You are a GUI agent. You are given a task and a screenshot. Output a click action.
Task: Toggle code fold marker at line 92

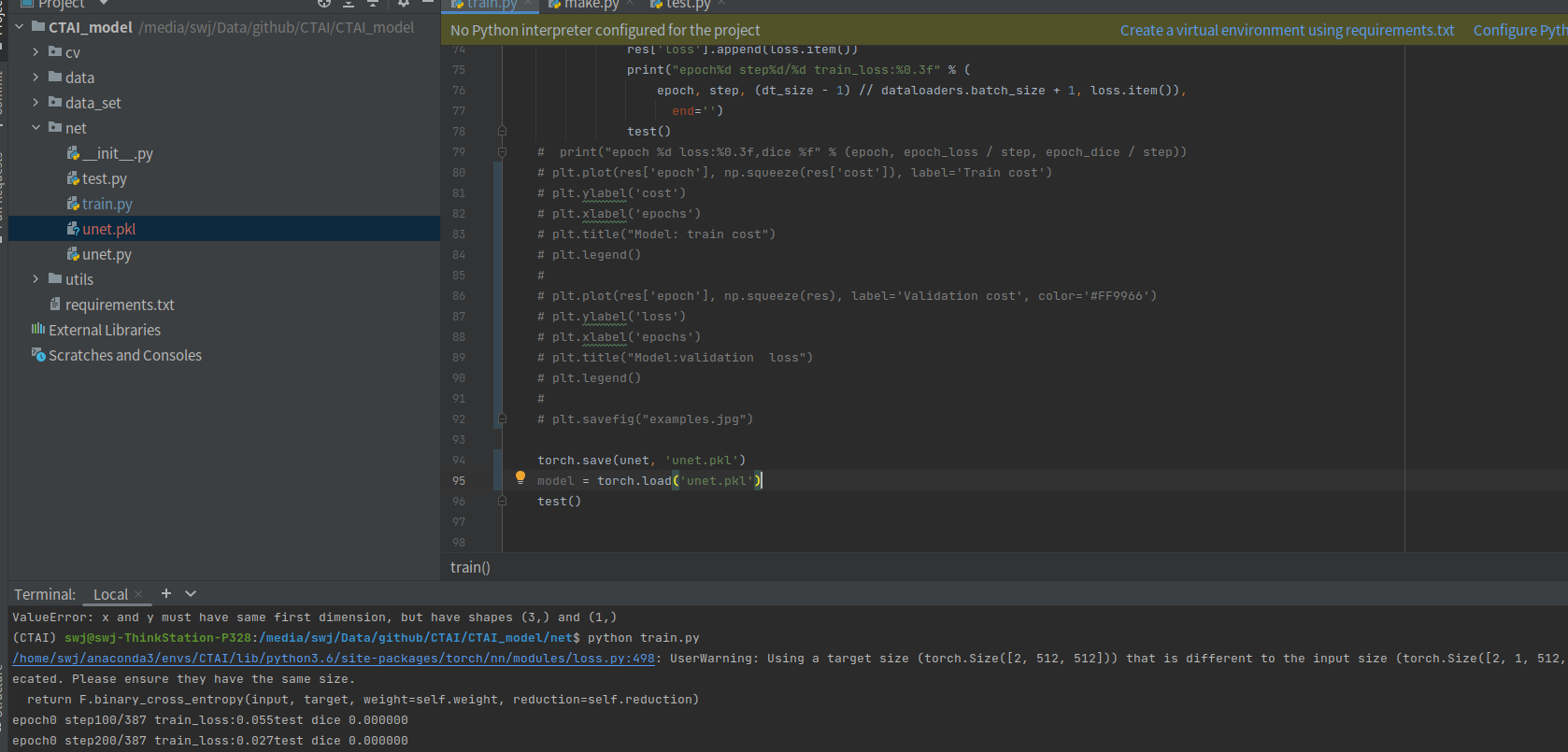(x=502, y=419)
